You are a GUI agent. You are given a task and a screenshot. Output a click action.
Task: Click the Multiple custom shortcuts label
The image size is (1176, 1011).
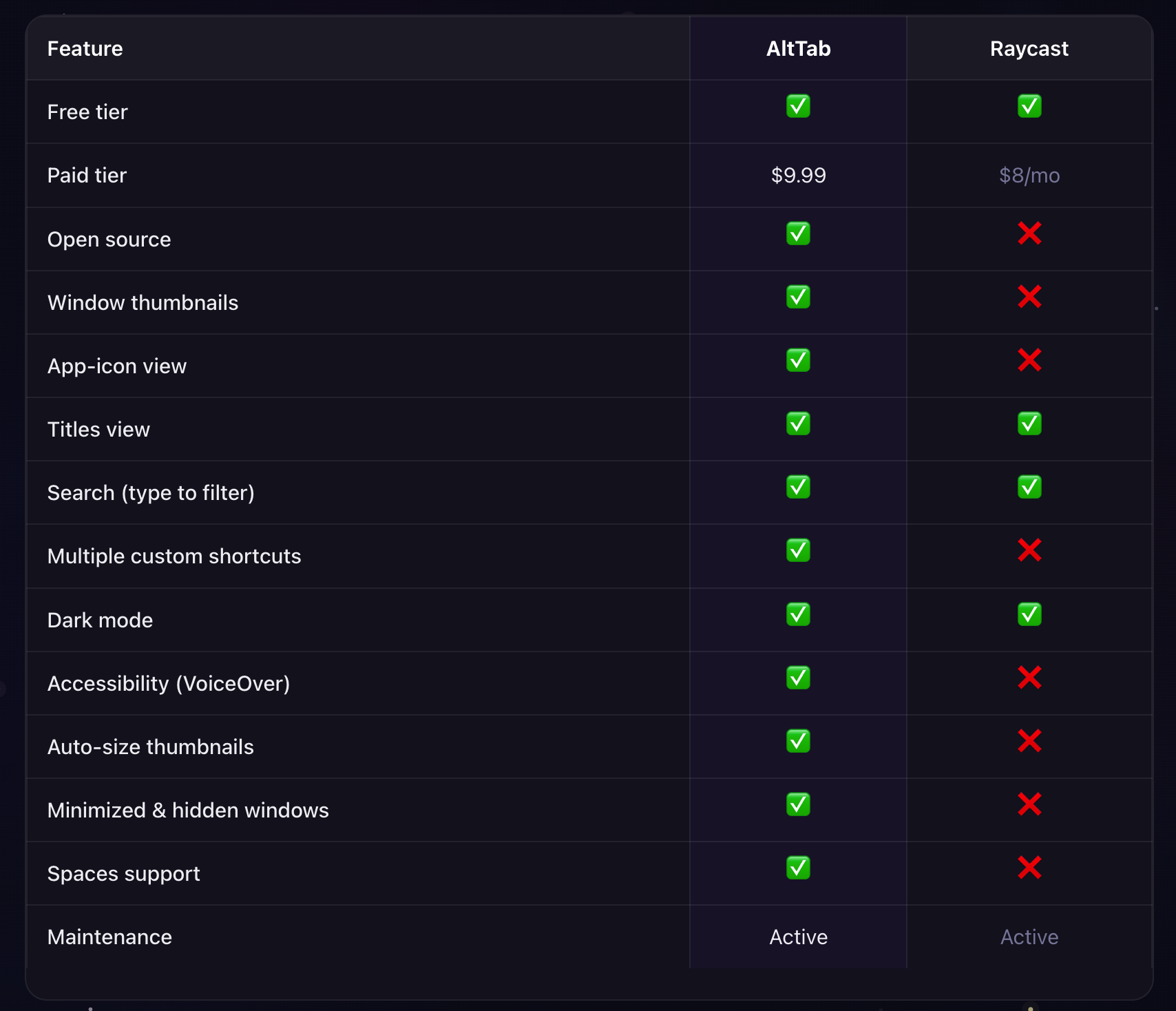174,556
